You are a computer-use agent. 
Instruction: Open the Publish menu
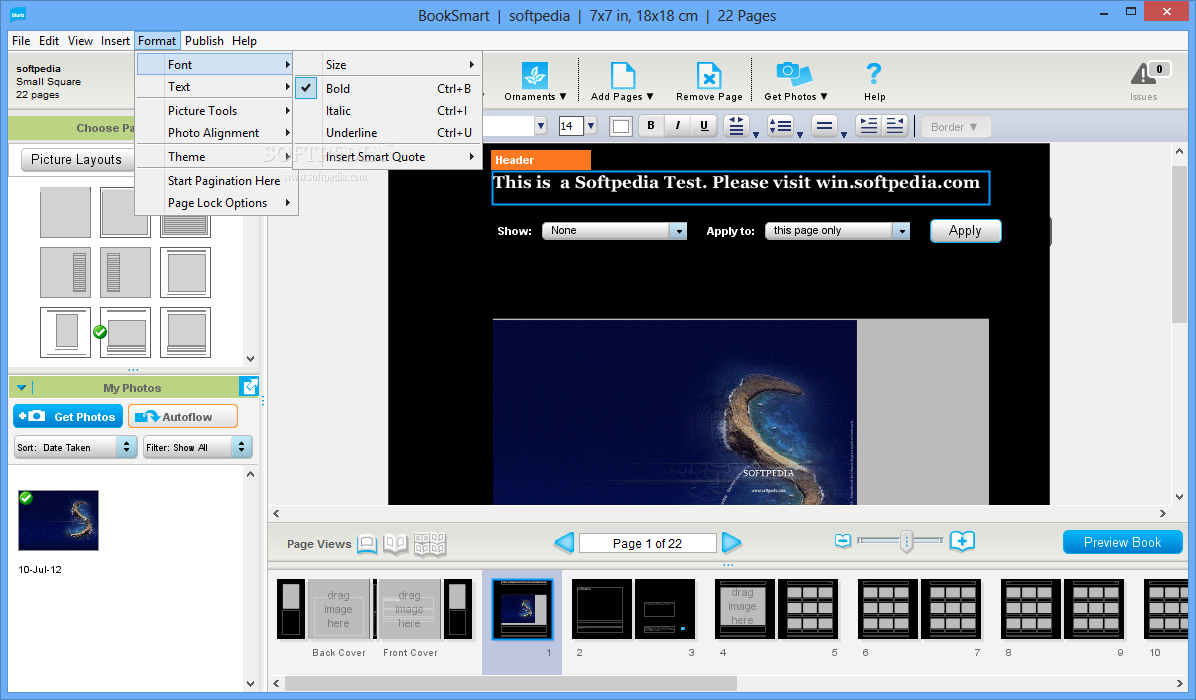(204, 41)
